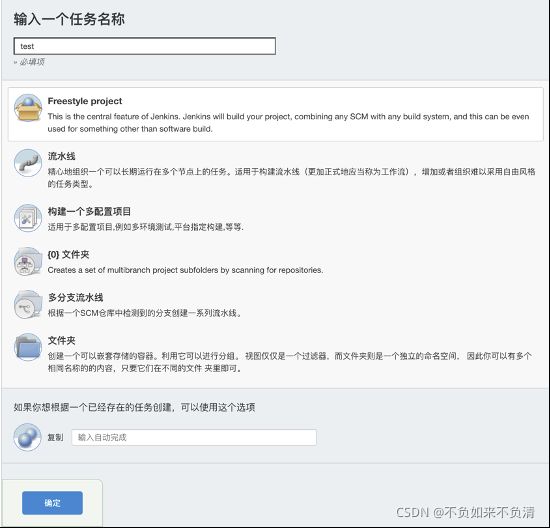Select the 文件夹 title
The image size is (550, 528).
(x=62, y=341)
